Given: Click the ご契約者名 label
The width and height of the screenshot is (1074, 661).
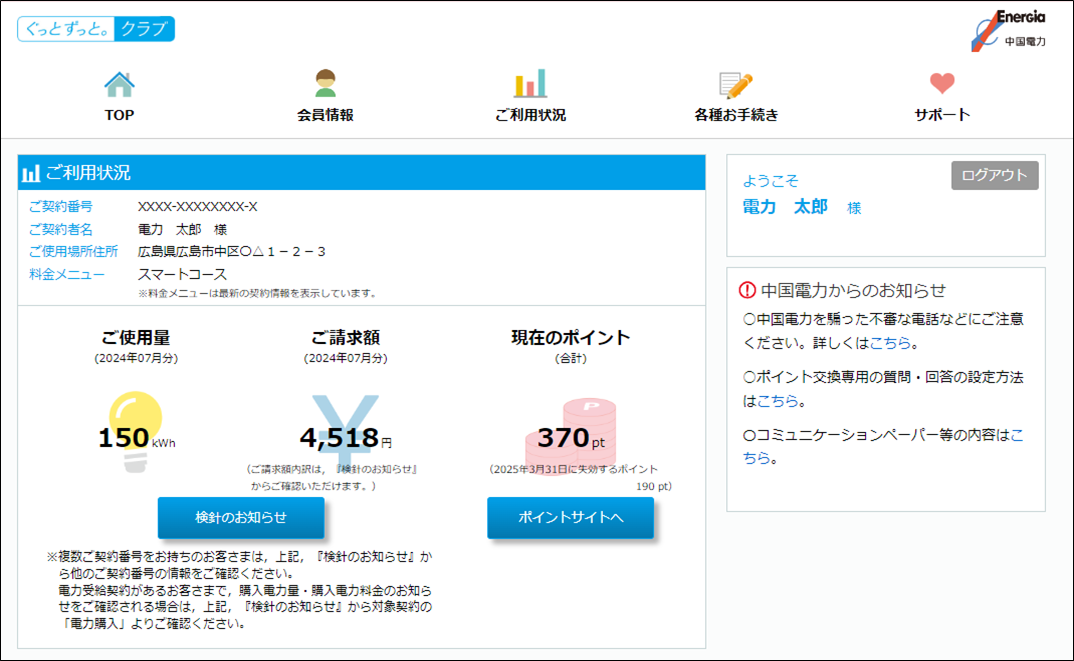Looking at the screenshot, I should coord(61,229).
